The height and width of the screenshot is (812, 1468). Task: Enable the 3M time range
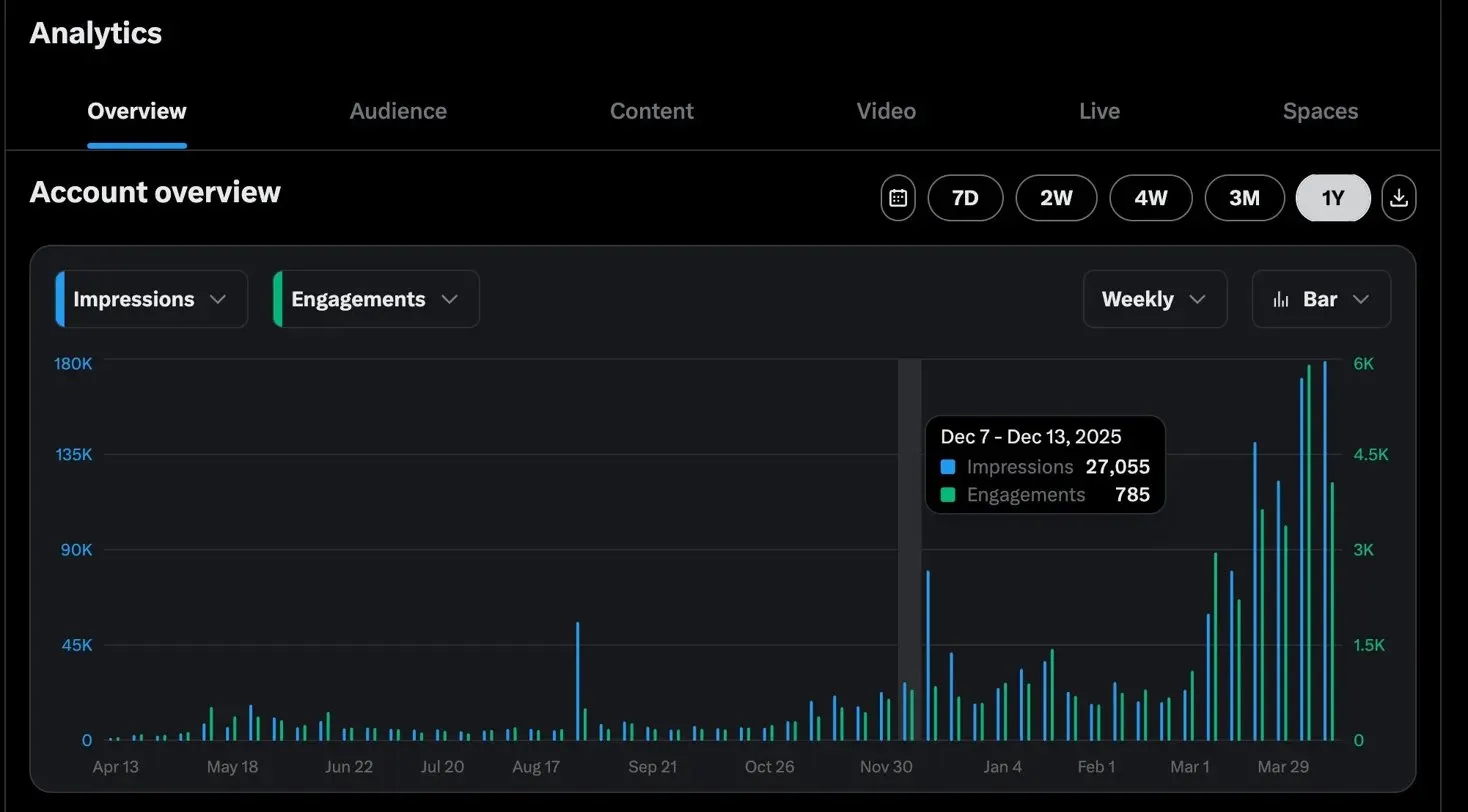(1244, 197)
